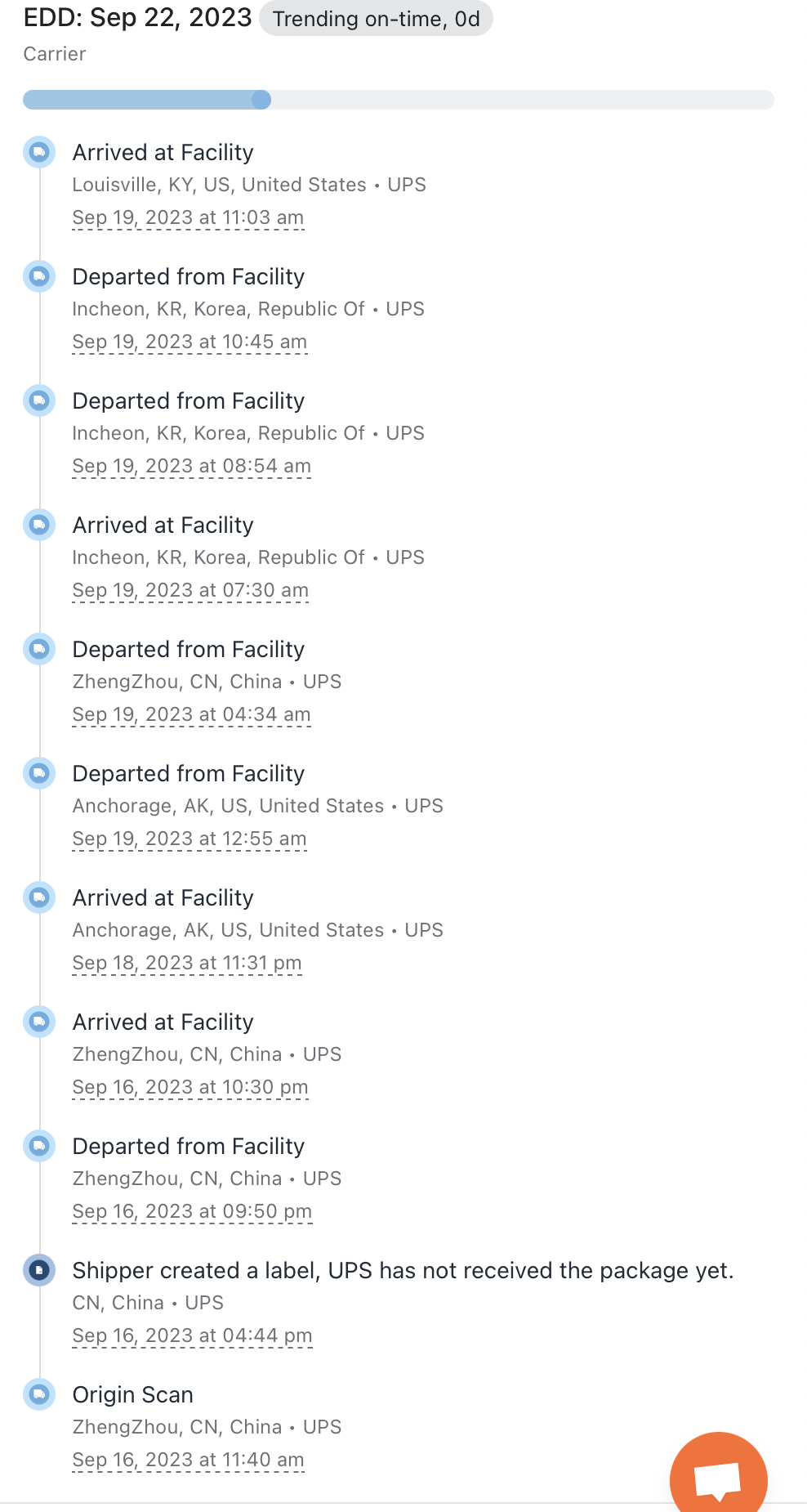Click timestamp 'Sep 16, 2023 at 11:40 am'

coord(188,1460)
